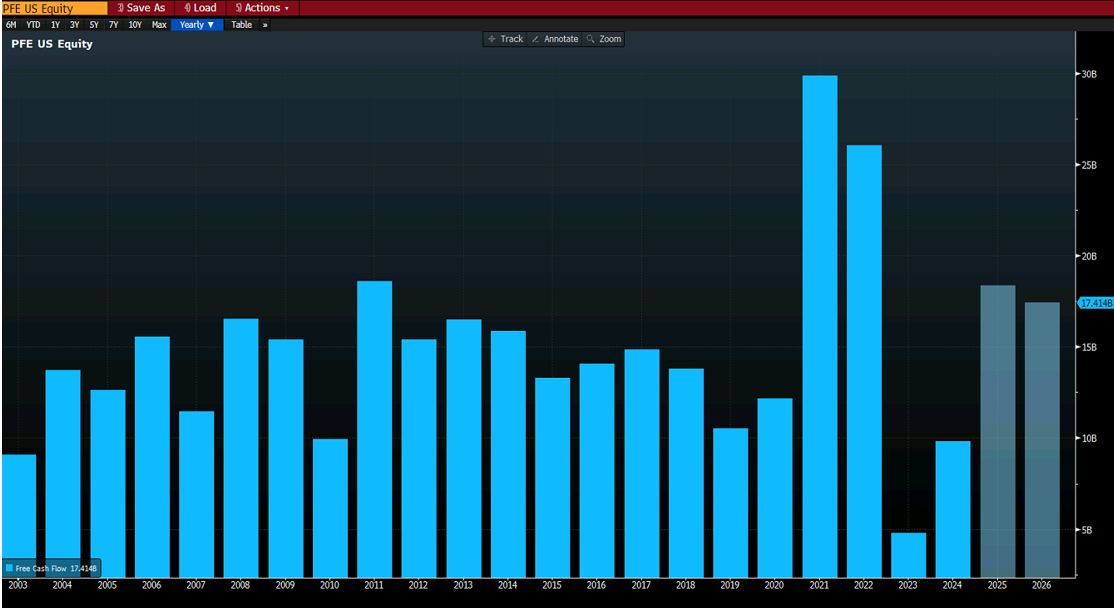The width and height of the screenshot is (1114, 608).
Task: Click the 2024 x-axis year label
Action: pos(953,585)
